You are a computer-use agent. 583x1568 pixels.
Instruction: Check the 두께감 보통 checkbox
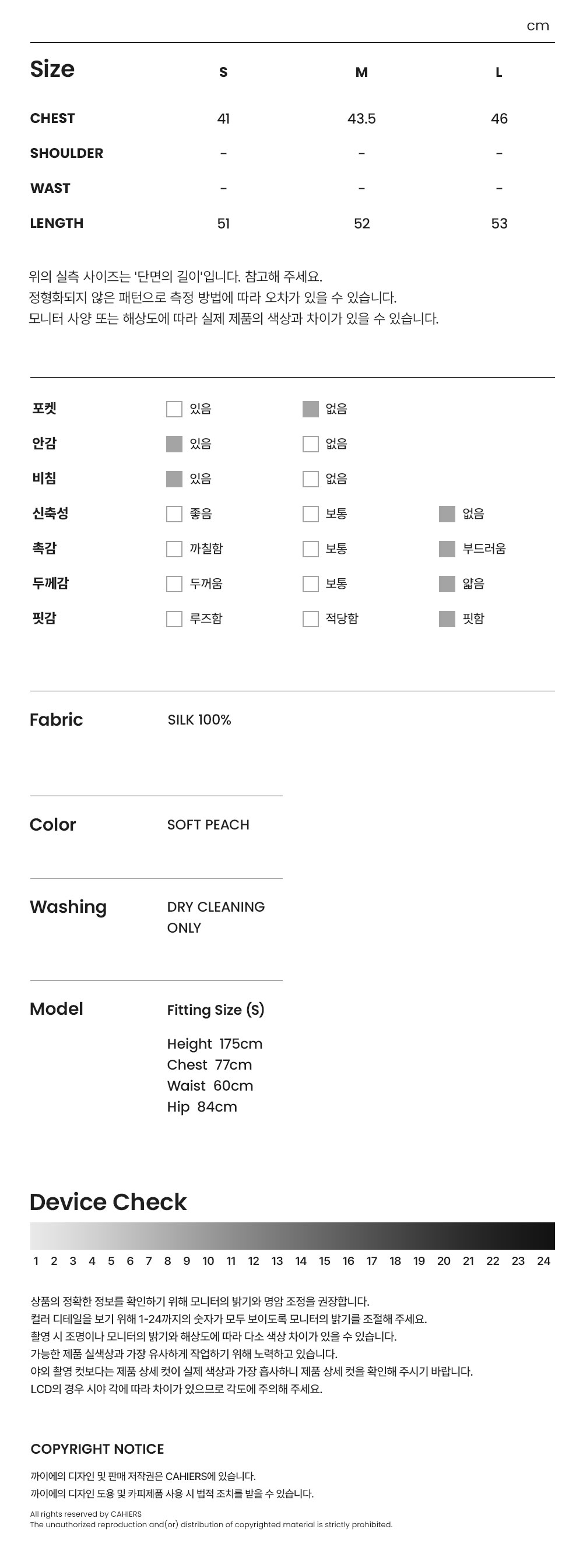coord(310,583)
